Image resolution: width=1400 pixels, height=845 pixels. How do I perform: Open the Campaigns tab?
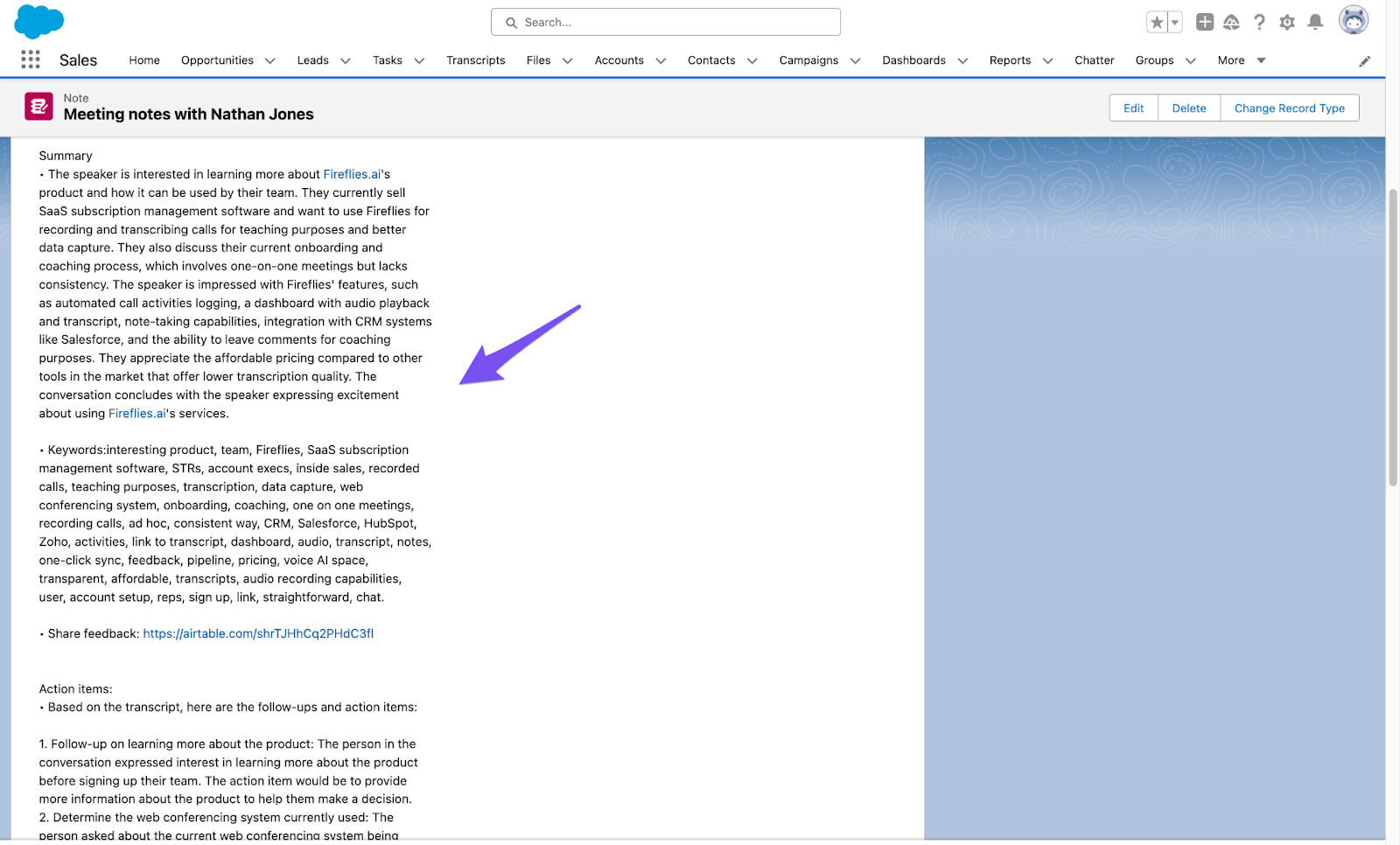pyautogui.click(x=808, y=60)
